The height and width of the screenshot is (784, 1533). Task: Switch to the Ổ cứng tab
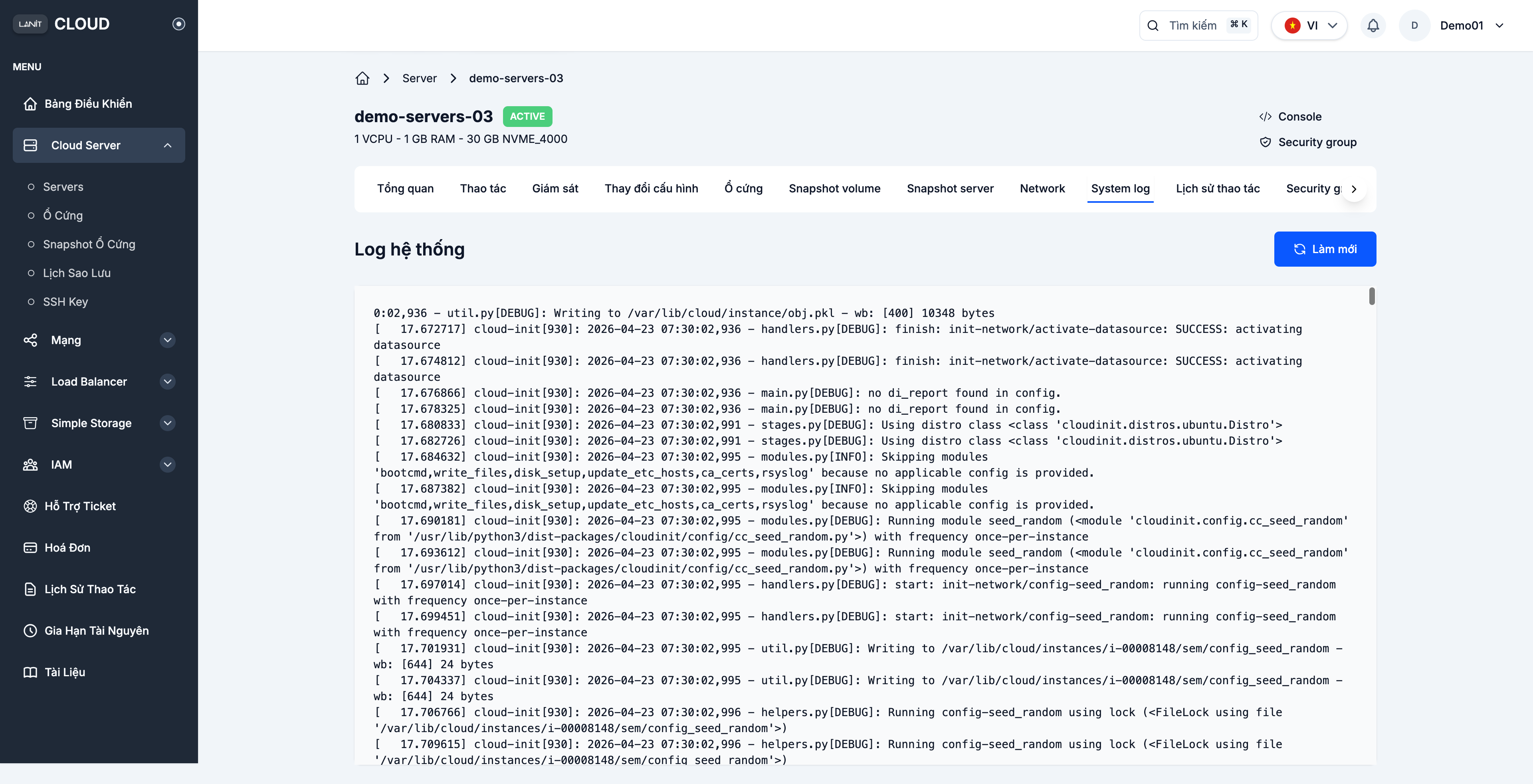(x=743, y=188)
